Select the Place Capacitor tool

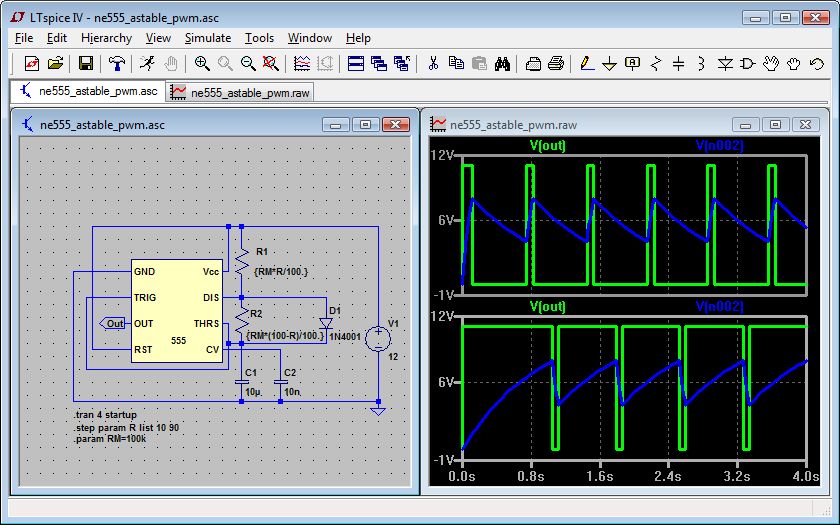pos(678,64)
